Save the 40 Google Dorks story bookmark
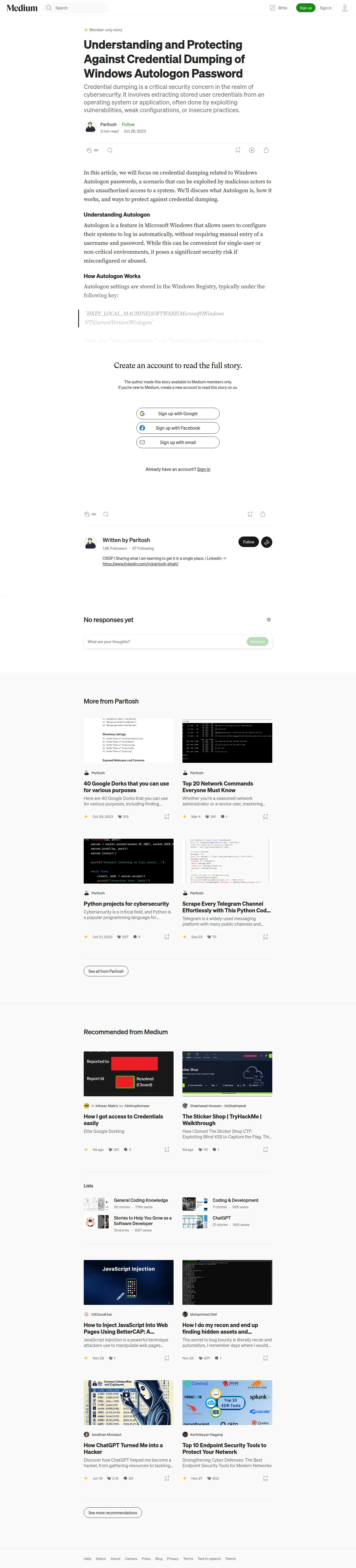 (167, 816)
